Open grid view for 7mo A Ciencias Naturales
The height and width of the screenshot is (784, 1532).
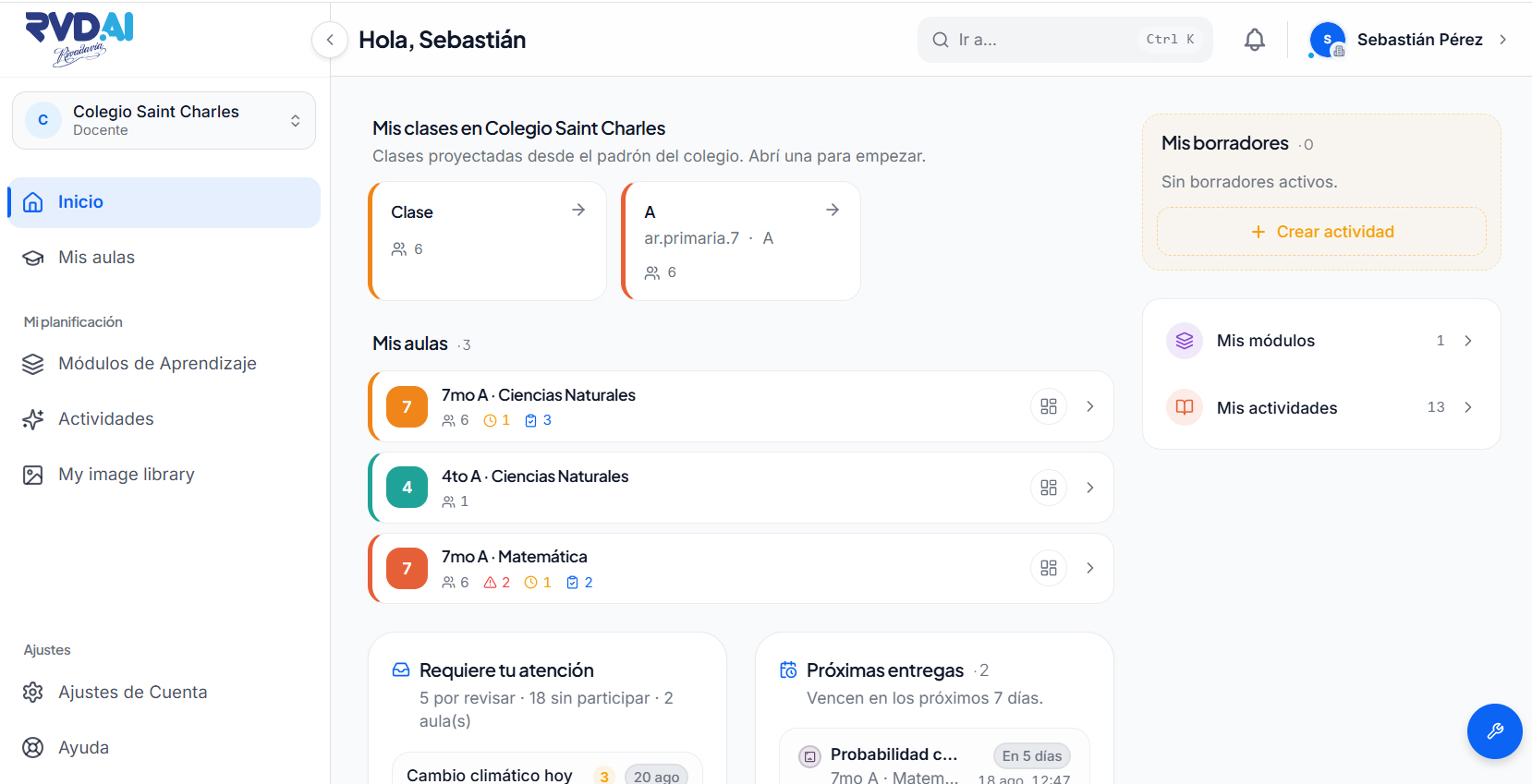coord(1049,406)
